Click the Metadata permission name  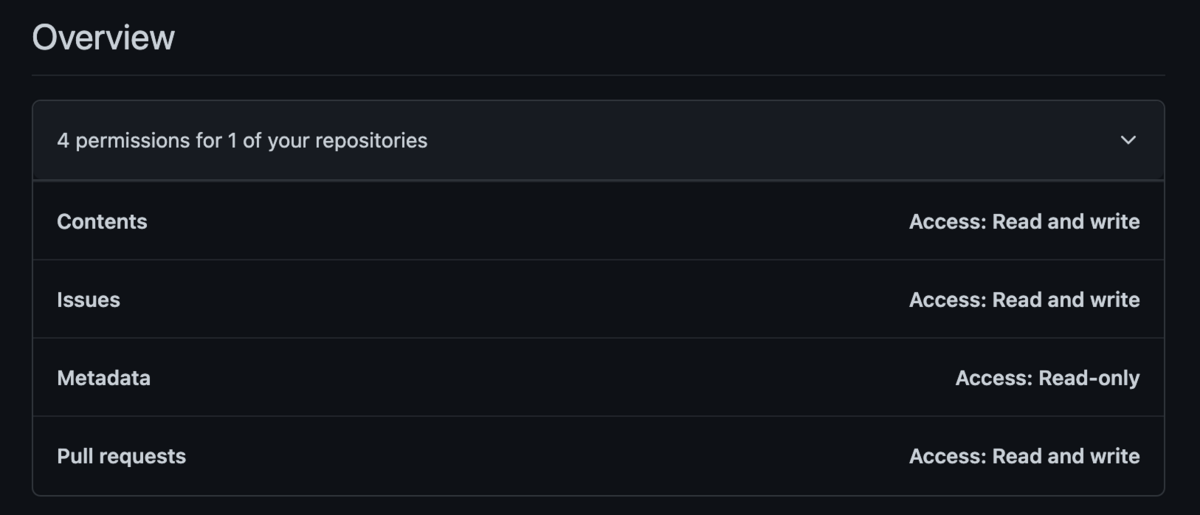click(104, 378)
